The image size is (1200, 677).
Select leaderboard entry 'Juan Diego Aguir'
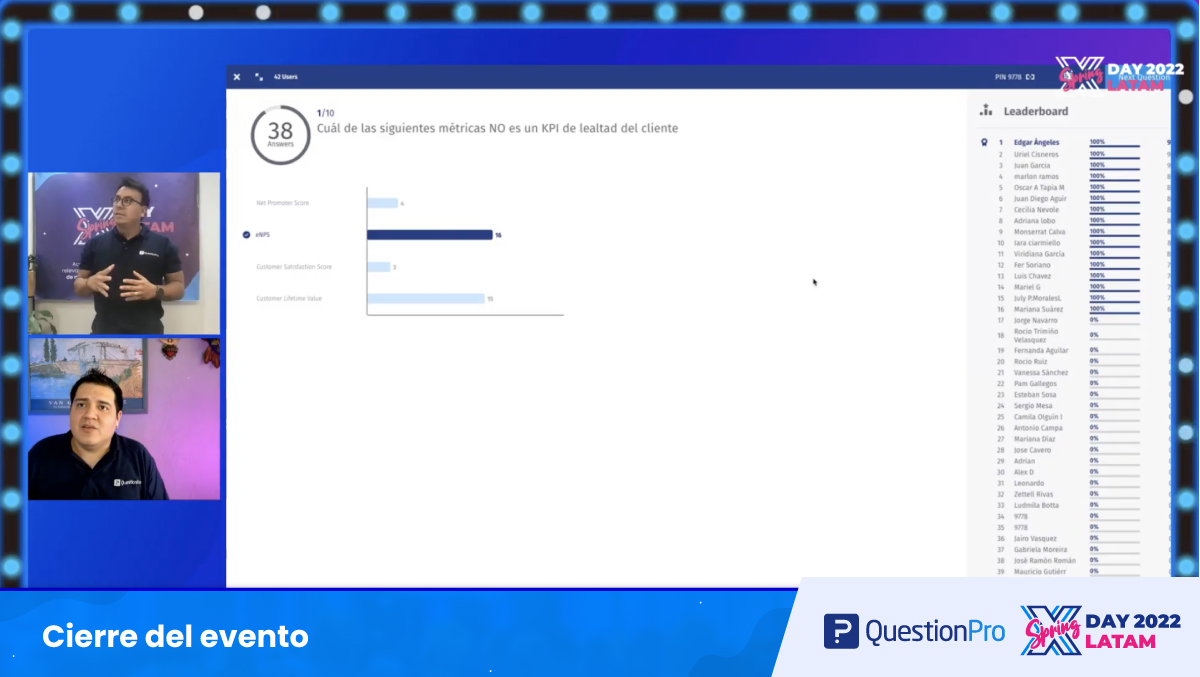(1040, 199)
